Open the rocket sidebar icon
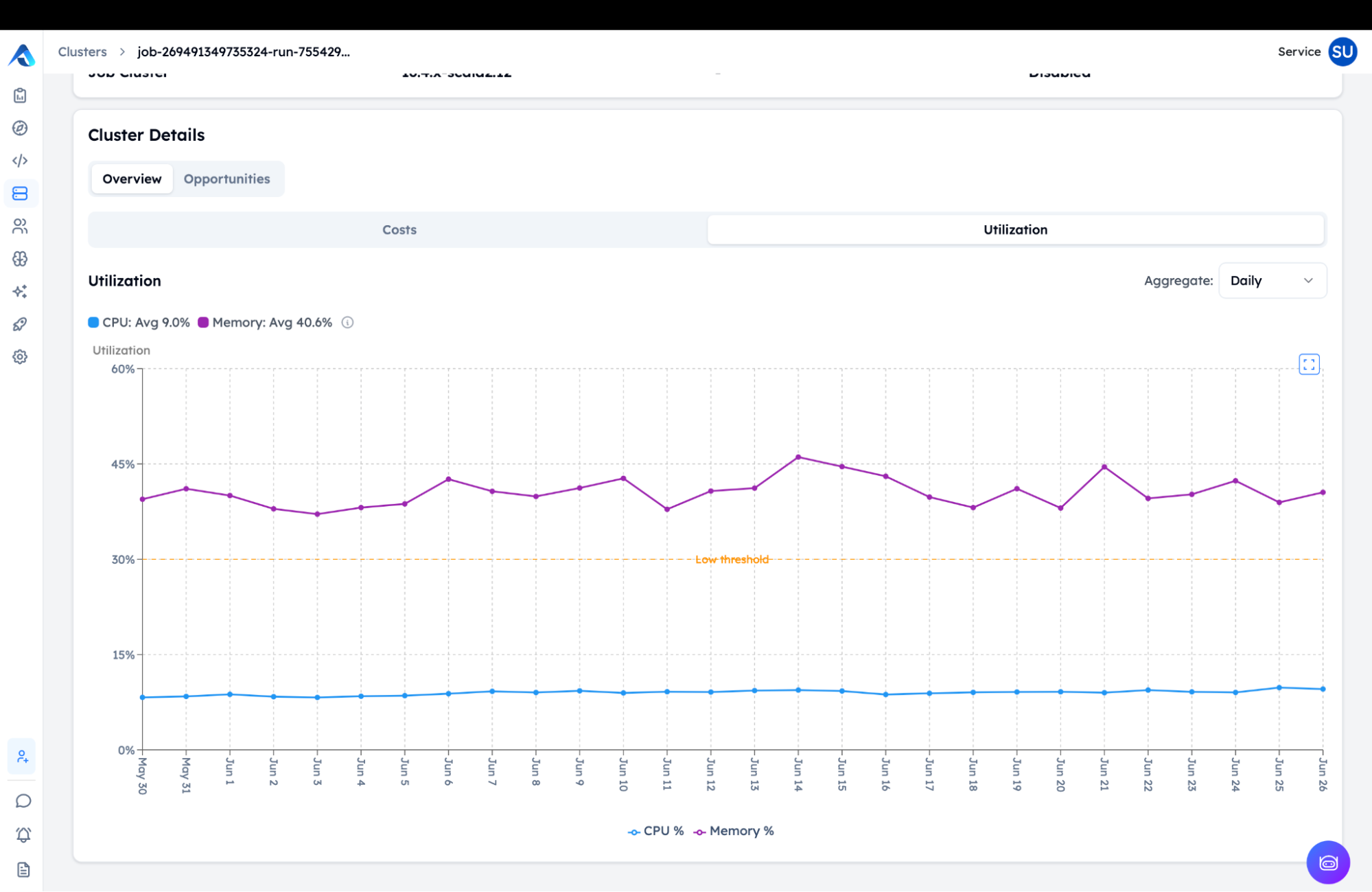The height and width of the screenshot is (892, 1372). (x=20, y=324)
